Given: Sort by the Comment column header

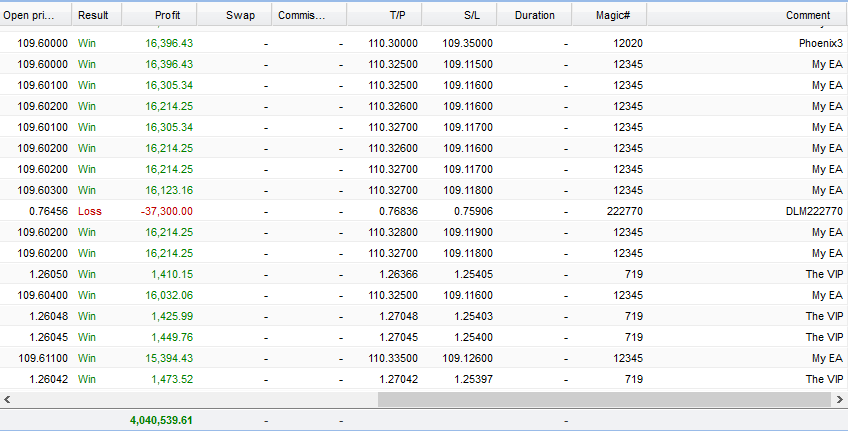Looking at the screenshot, I should (747, 15).
